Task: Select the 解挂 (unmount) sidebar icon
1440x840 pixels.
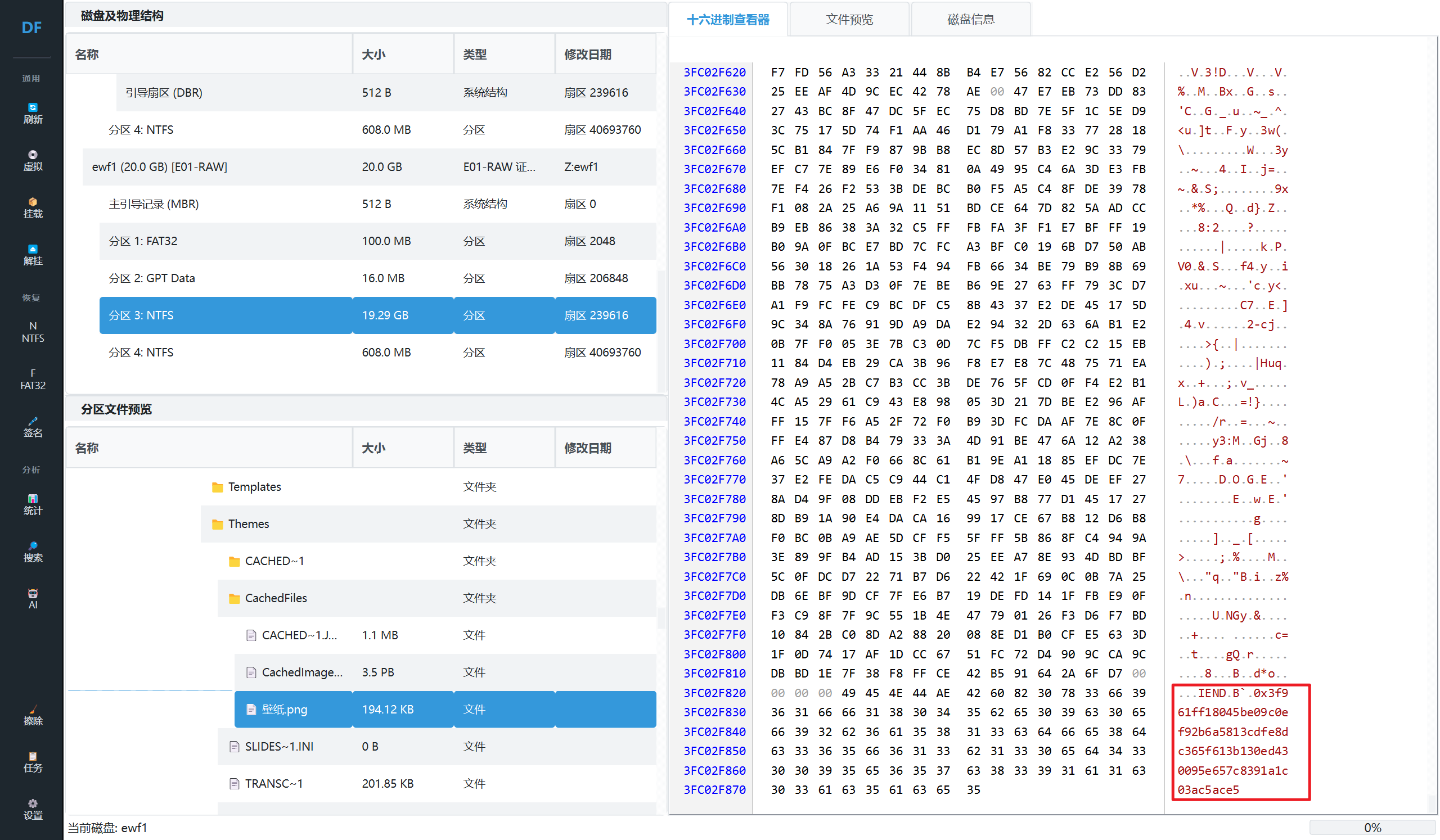Action: point(33,255)
